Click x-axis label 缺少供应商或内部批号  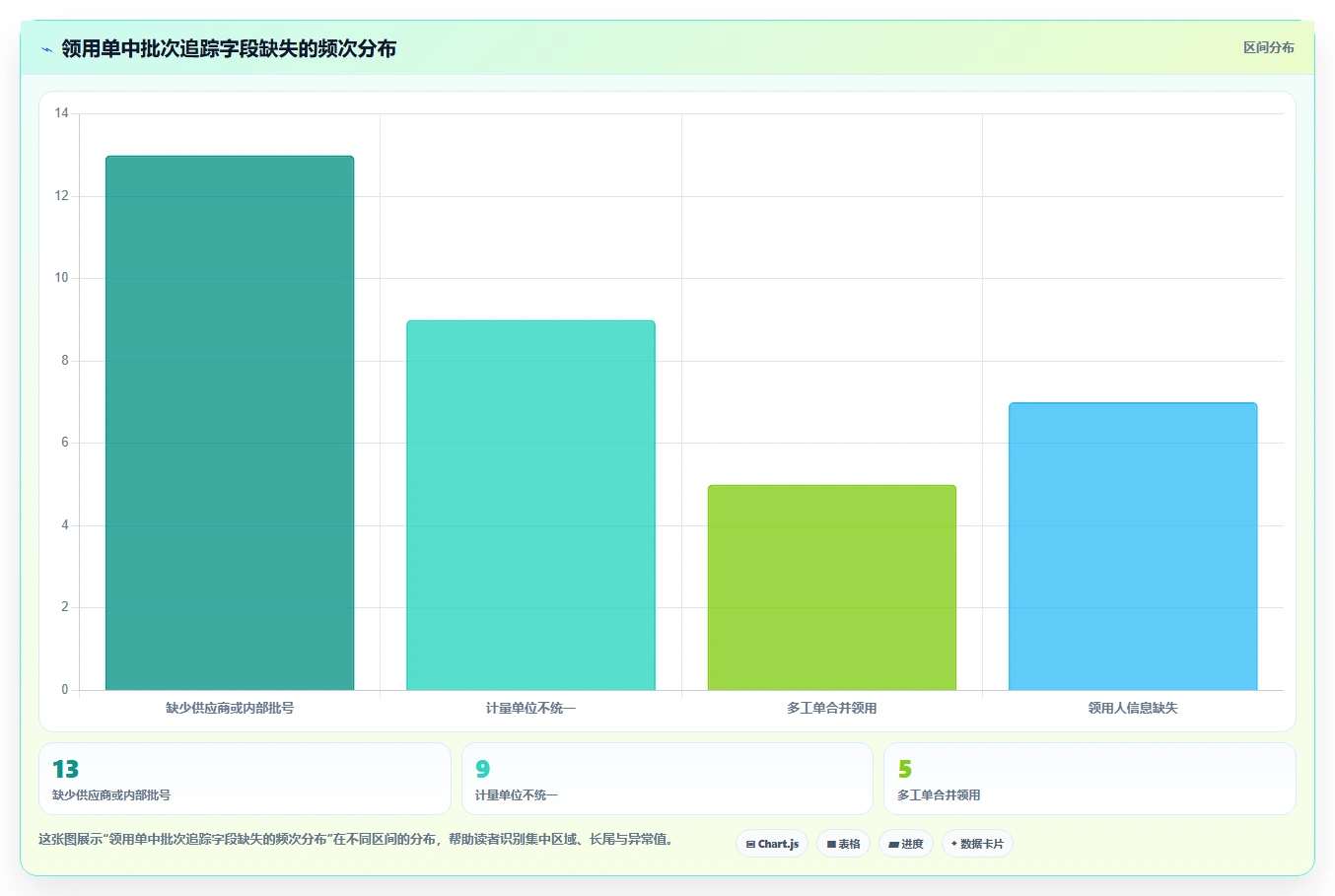coord(230,708)
